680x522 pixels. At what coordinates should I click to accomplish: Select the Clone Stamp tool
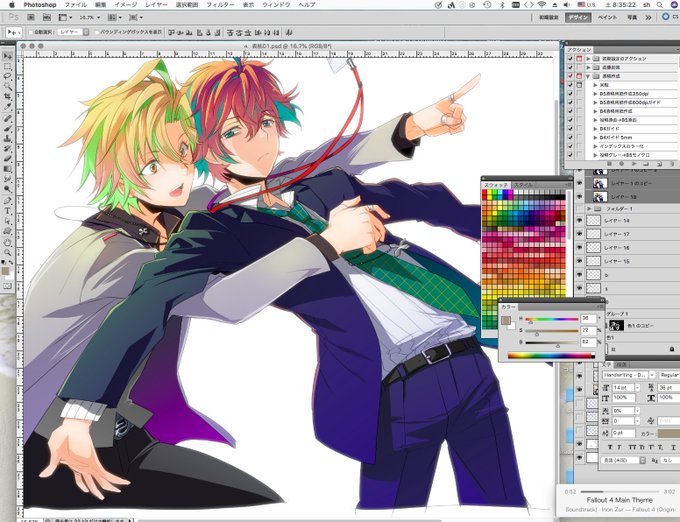(x=8, y=138)
